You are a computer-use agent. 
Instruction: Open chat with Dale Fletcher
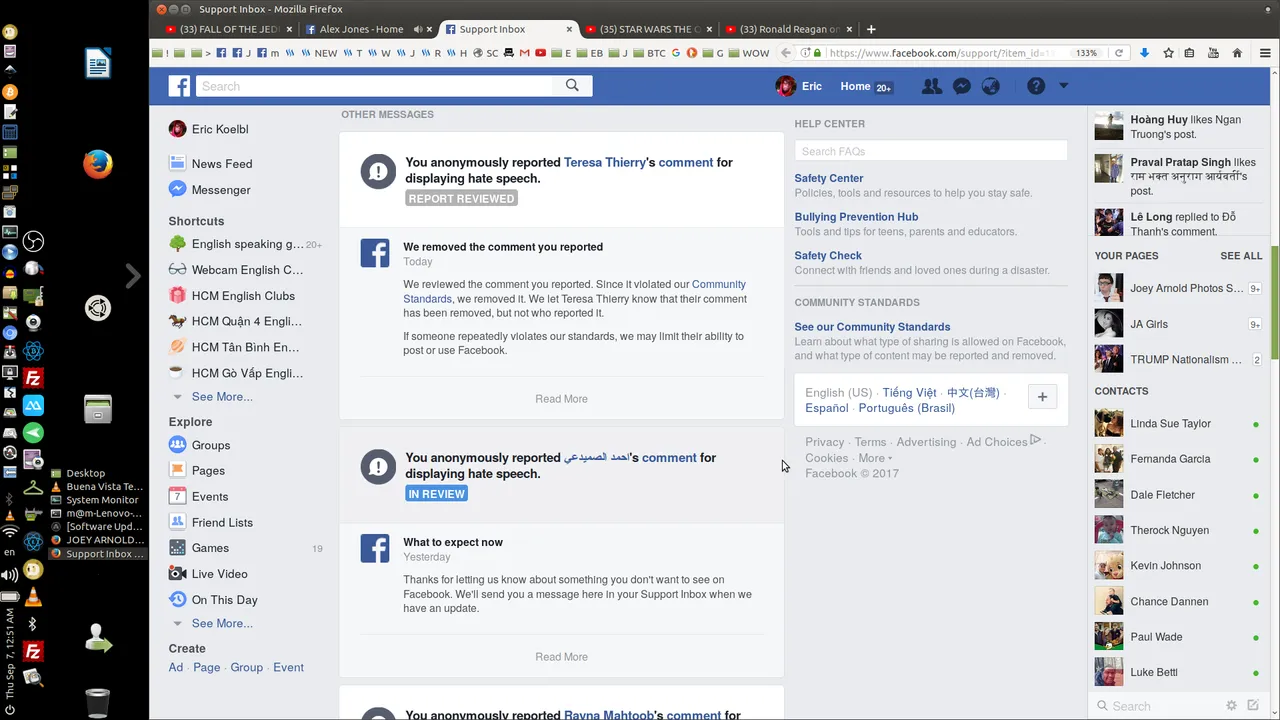tap(1176, 495)
